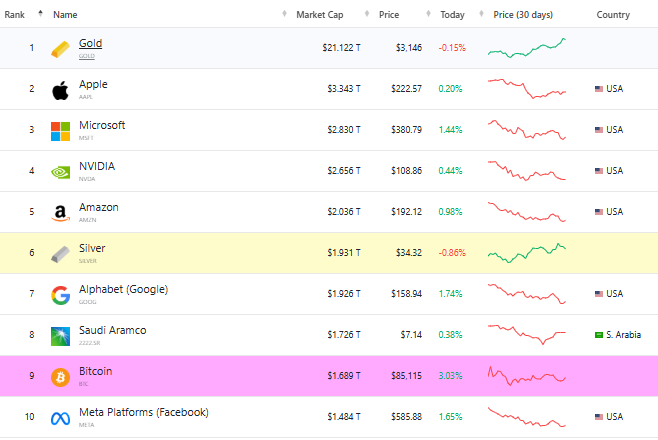Click the Saudi Aramco logo icon
The image size is (658, 440).
click(61, 335)
